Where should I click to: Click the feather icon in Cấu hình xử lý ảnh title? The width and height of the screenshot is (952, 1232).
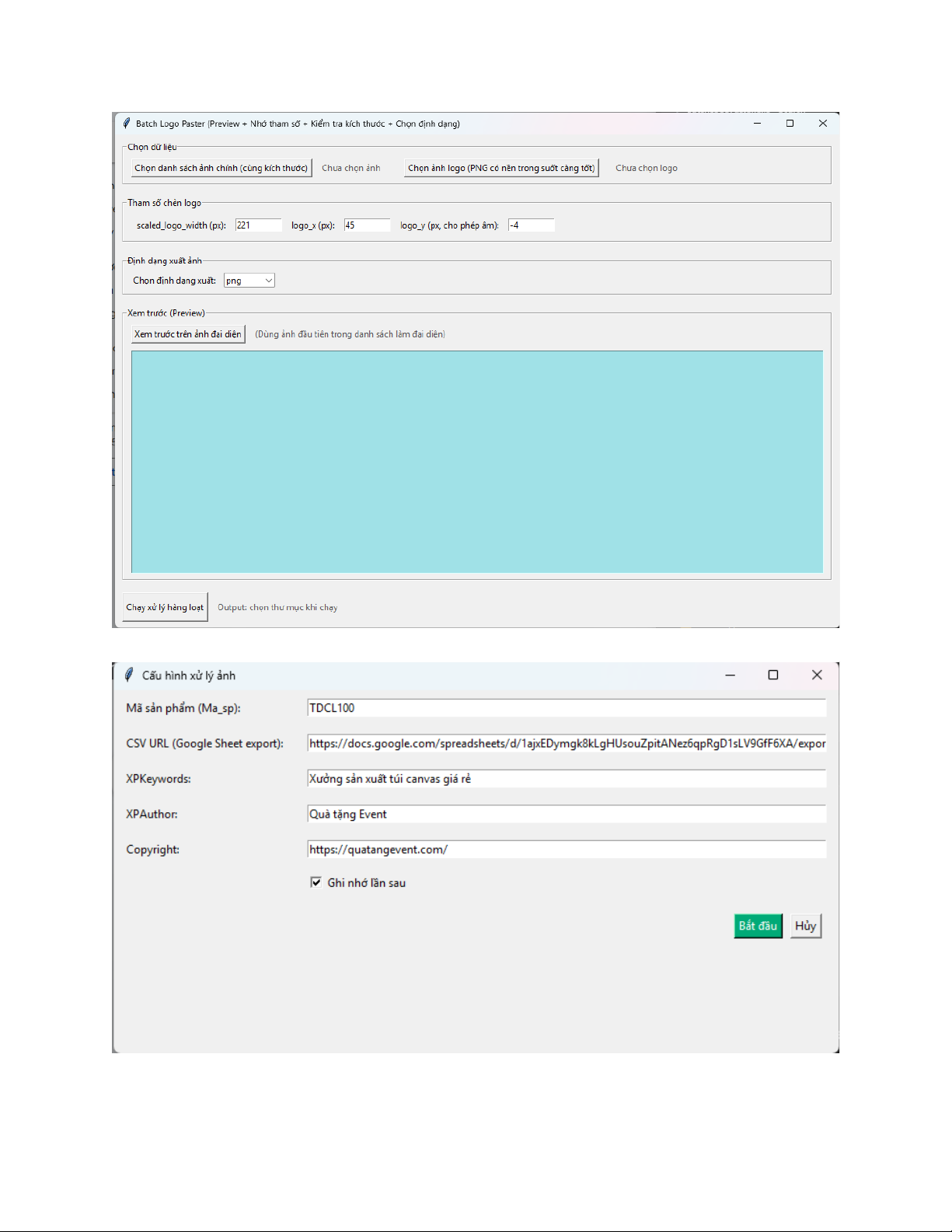click(x=129, y=675)
